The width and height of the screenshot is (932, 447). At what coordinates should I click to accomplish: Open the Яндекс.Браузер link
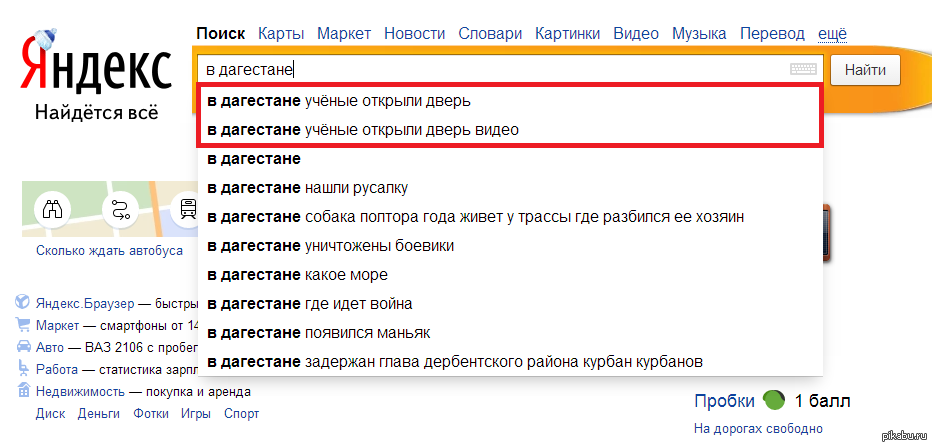85,303
